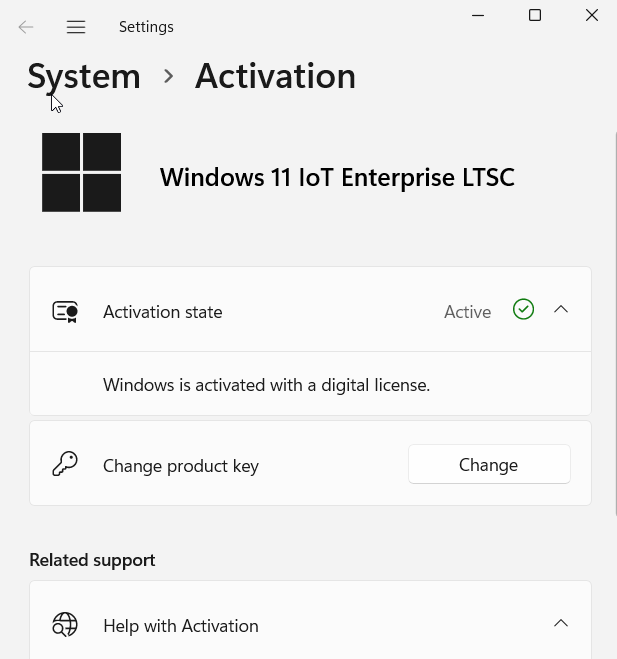Click the Activation page heading
The width and height of the screenshot is (617, 659).
tap(275, 76)
